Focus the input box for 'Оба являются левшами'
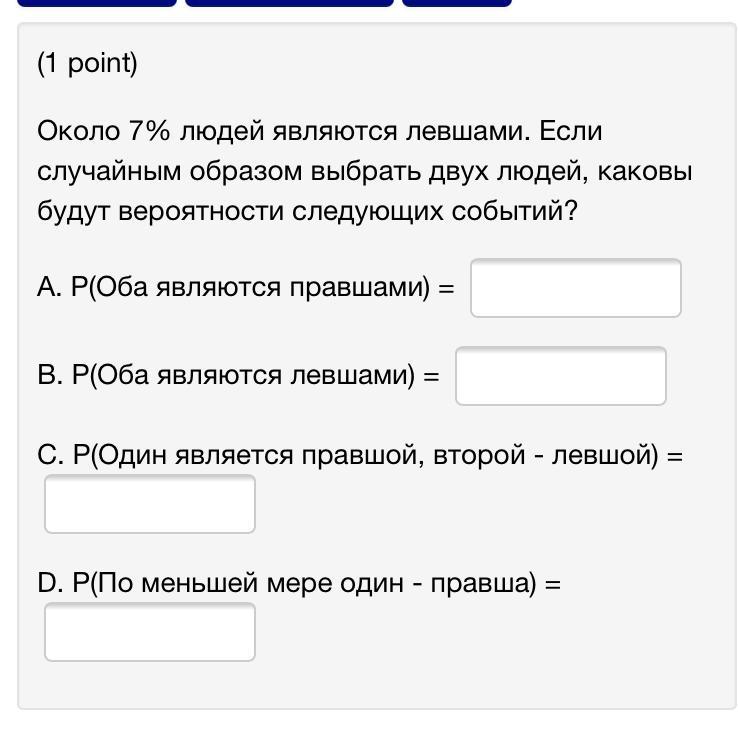738x738 pixels. (x=561, y=376)
